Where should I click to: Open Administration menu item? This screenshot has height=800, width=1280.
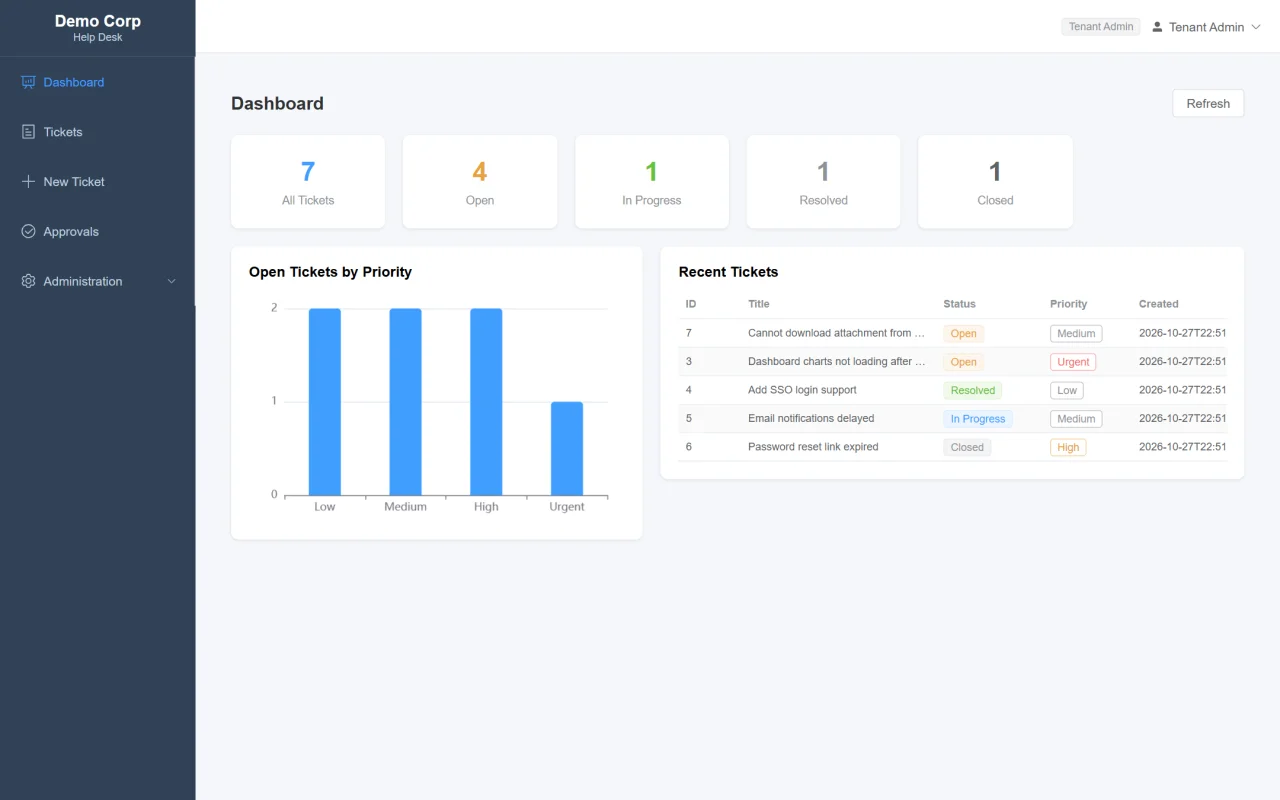click(x=97, y=281)
